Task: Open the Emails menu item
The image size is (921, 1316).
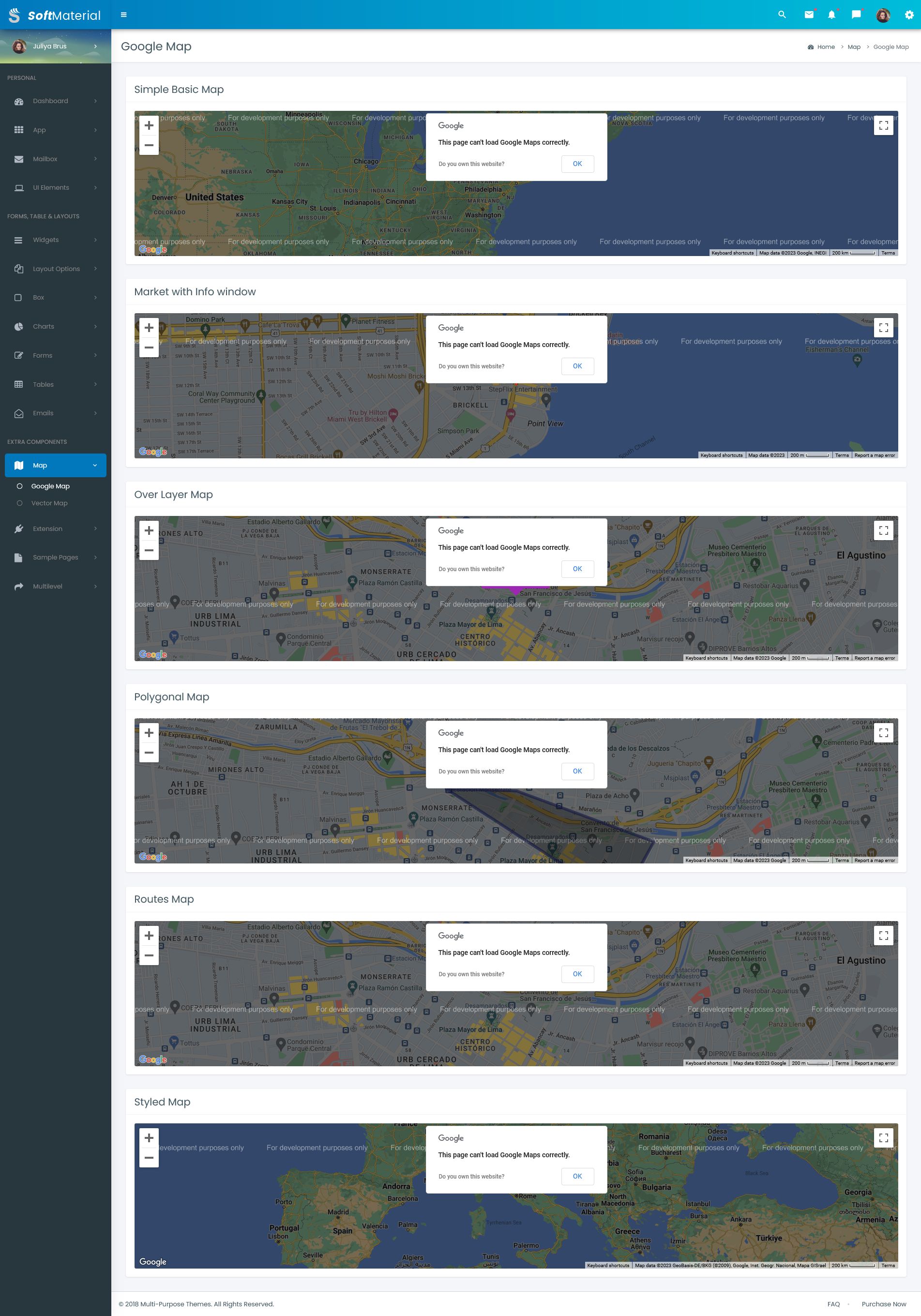Action: point(56,413)
